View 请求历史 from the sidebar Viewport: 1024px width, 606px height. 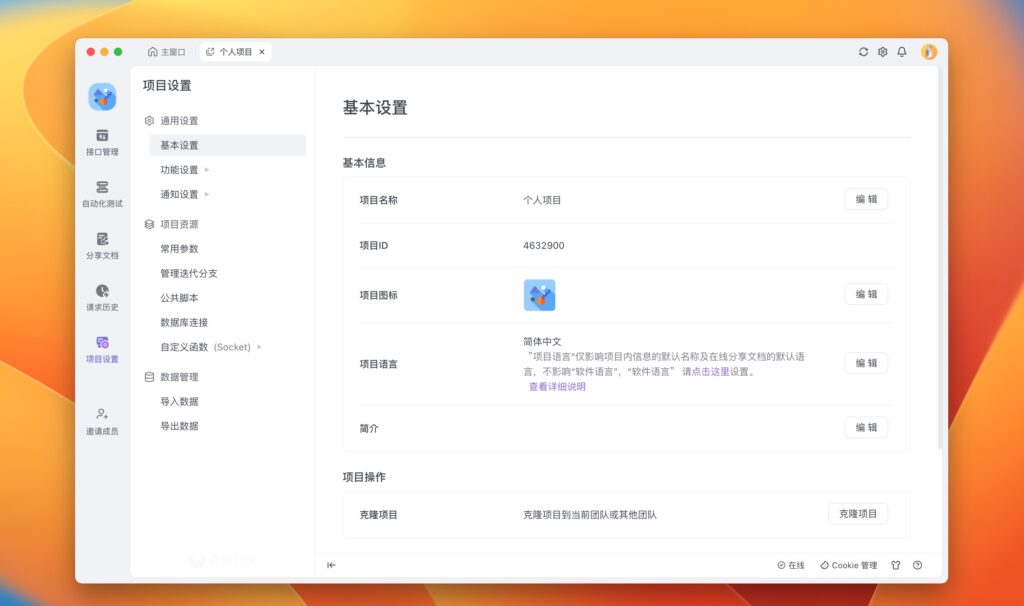pyautogui.click(x=101, y=299)
